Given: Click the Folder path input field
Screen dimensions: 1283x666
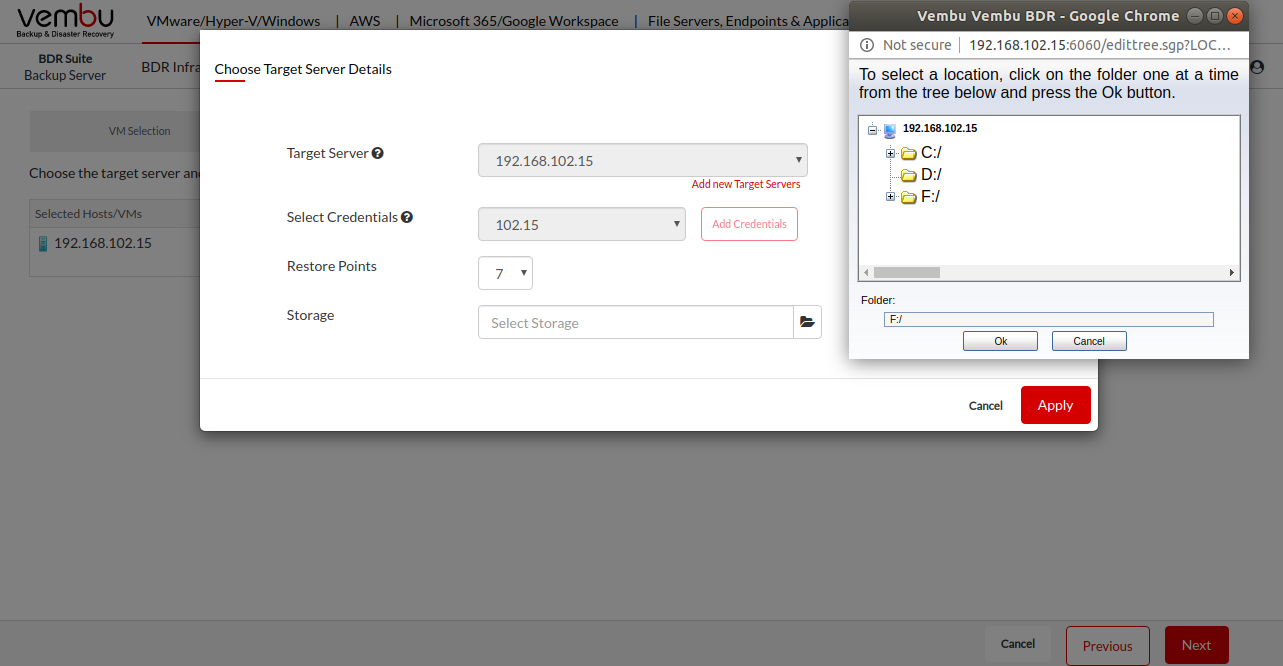Looking at the screenshot, I should point(1047,320).
